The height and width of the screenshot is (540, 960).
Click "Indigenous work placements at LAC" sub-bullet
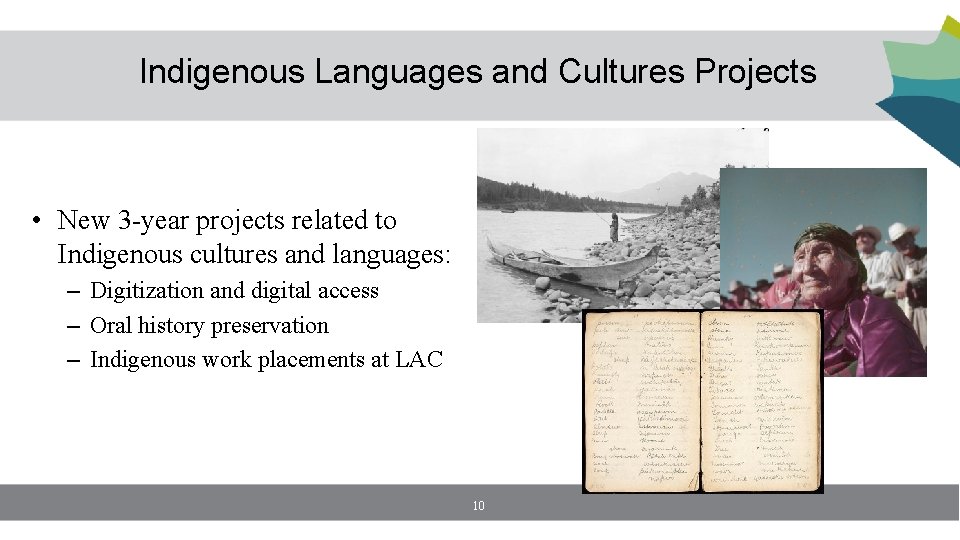tap(266, 360)
